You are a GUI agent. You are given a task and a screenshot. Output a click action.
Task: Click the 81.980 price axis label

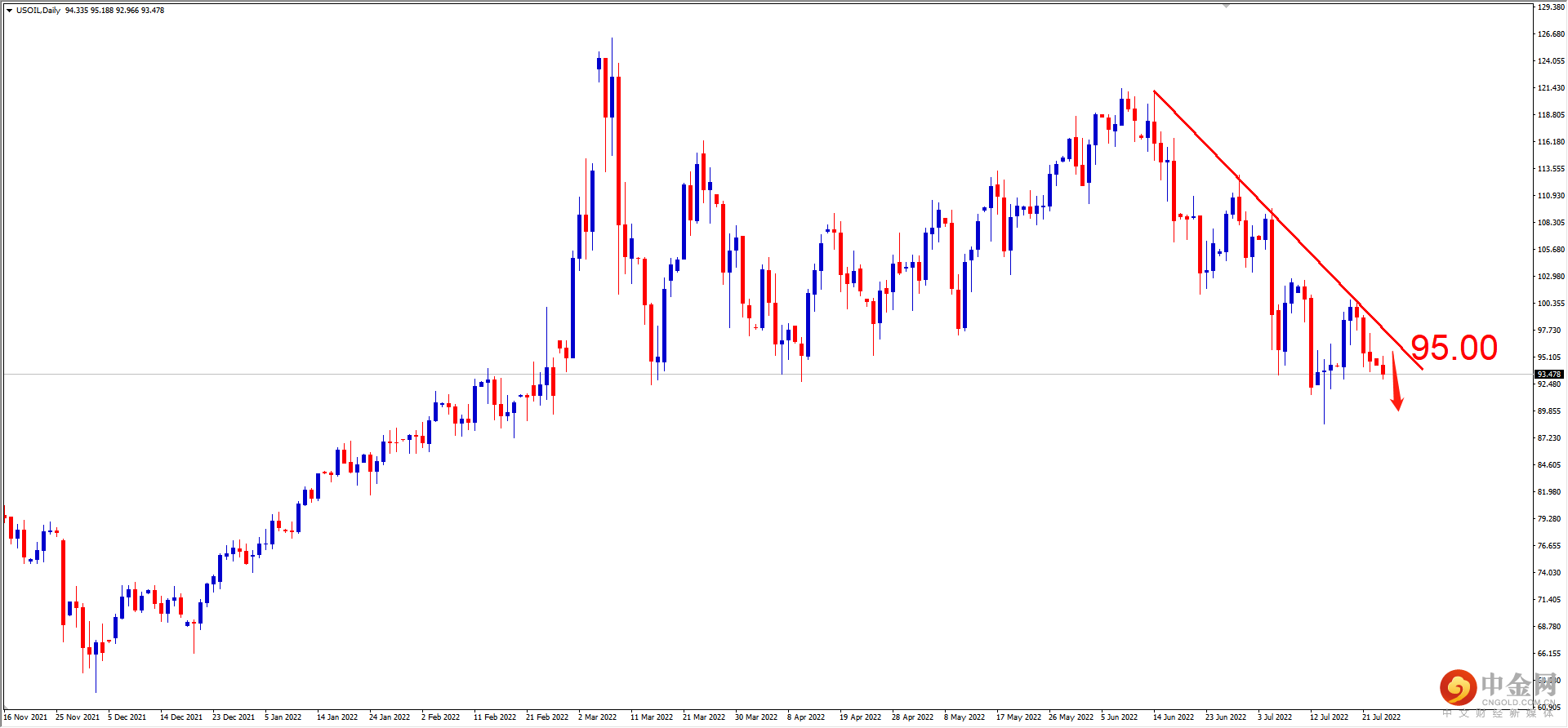1549,492
